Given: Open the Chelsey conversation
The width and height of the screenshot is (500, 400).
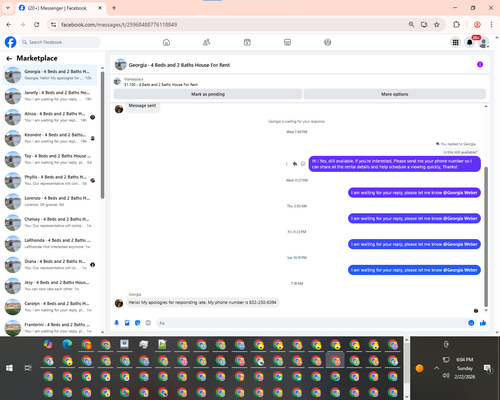Looking at the screenshot, I should (x=50, y=222).
